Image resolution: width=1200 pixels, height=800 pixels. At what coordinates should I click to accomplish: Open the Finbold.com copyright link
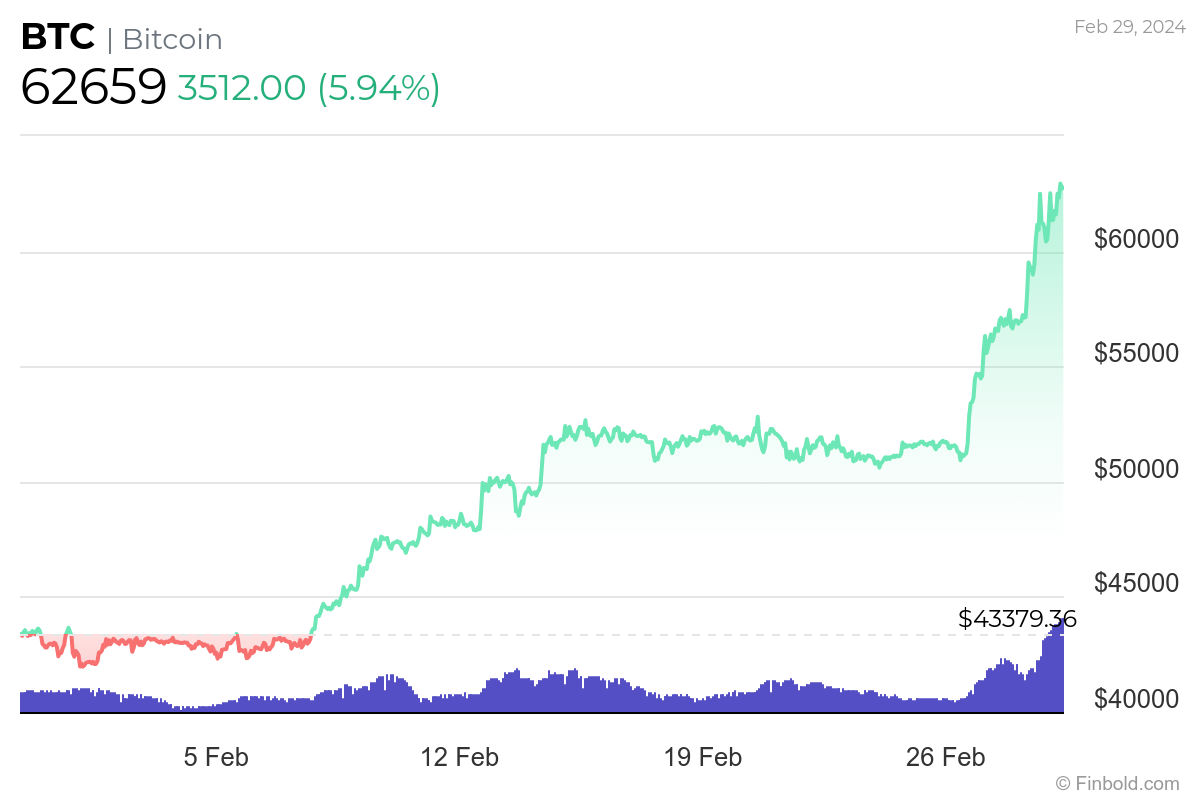(1118, 783)
